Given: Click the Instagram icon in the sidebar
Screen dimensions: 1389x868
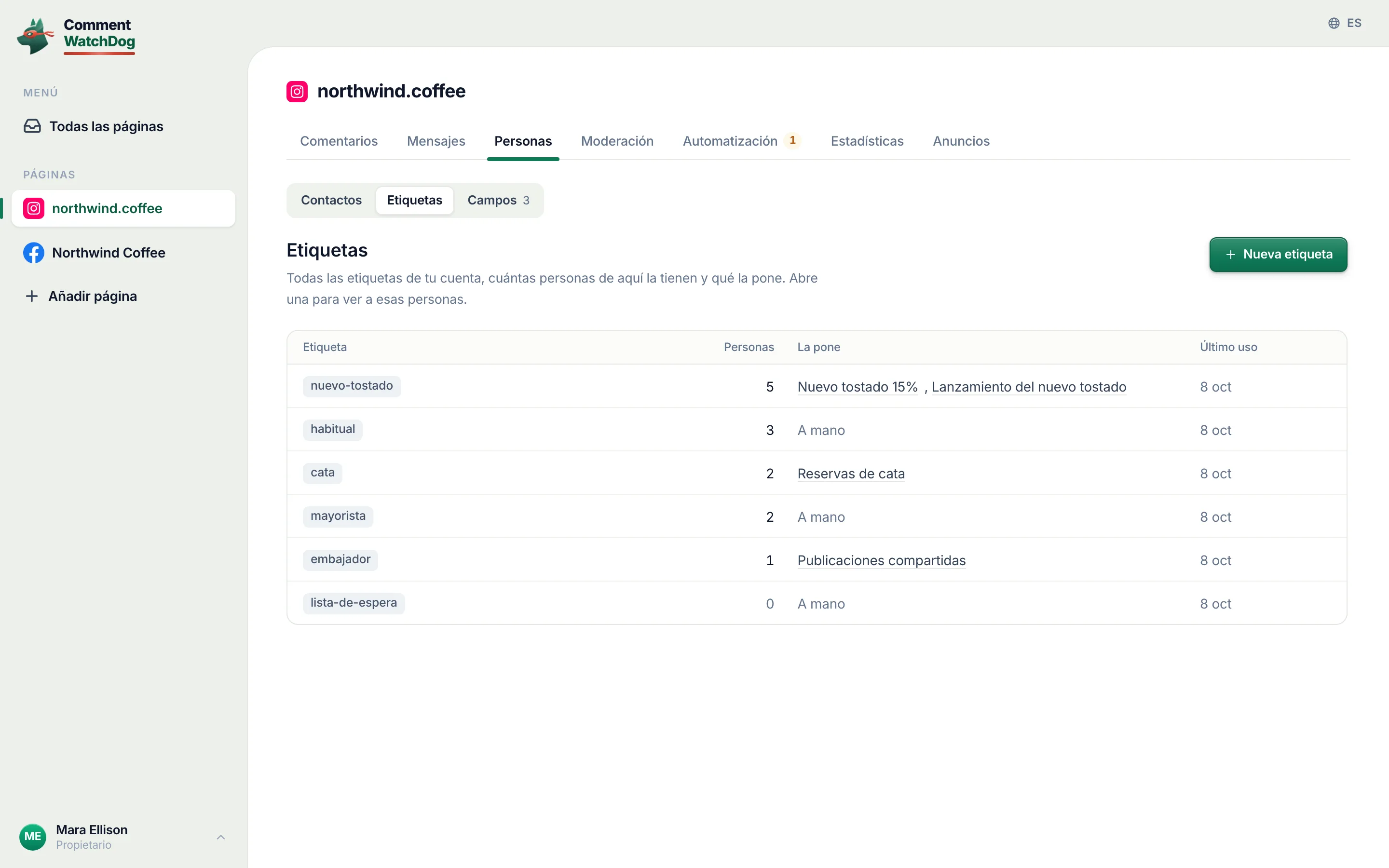Looking at the screenshot, I should pyautogui.click(x=34, y=208).
